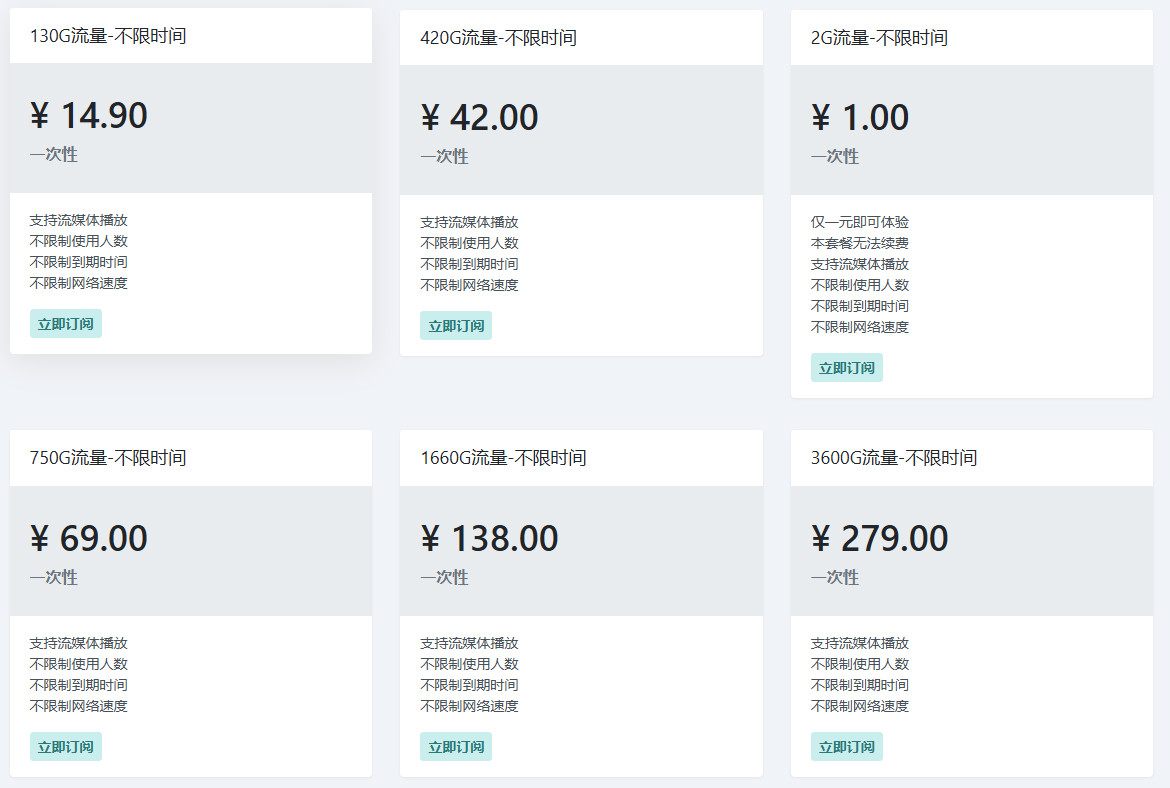
Task: Click 立即订阅 on the 2G流量 trial plan
Action: click(x=846, y=367)
